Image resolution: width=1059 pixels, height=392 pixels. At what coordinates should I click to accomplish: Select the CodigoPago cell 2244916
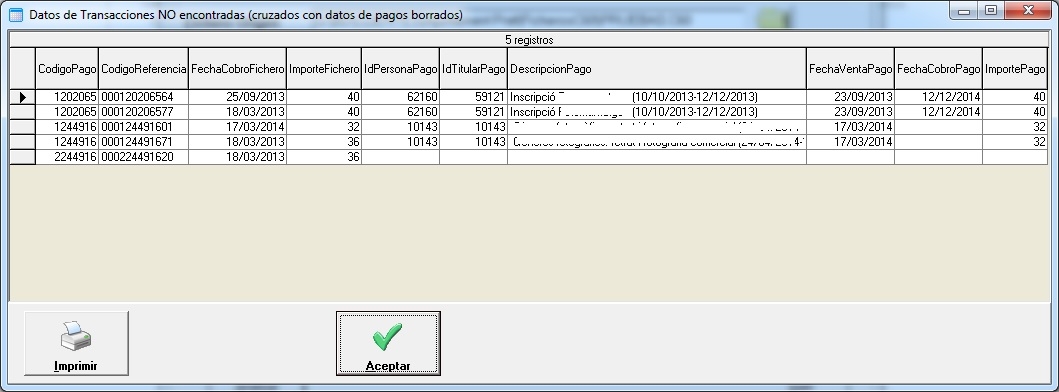pyautogui.click(x=67, y=157)
